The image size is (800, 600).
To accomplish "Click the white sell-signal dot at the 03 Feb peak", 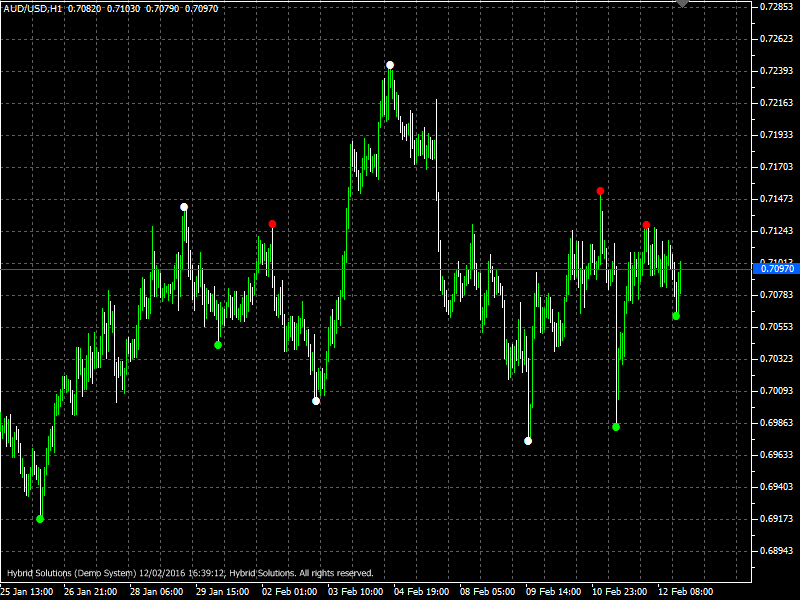I will click(x=390, y=62).
